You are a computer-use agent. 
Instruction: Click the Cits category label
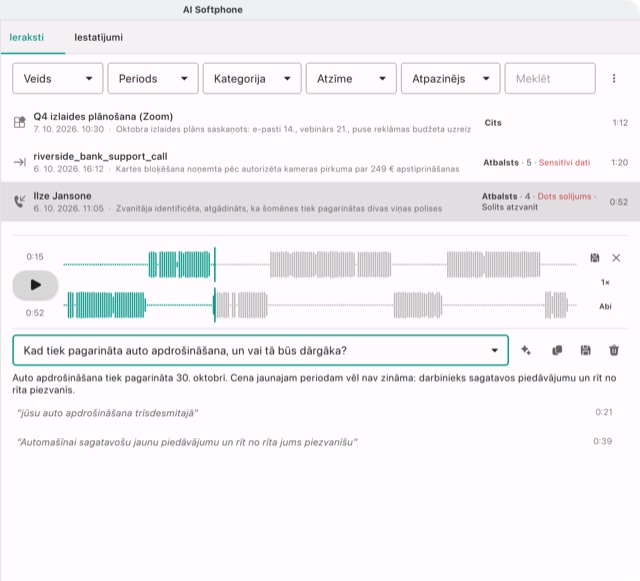click(493, 122)
